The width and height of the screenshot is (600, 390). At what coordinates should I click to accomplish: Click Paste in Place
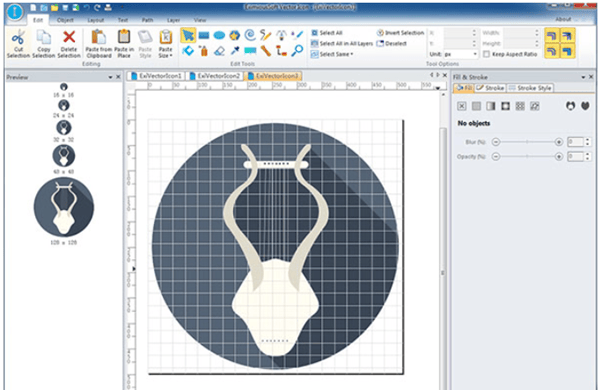(x=124, y=44)
